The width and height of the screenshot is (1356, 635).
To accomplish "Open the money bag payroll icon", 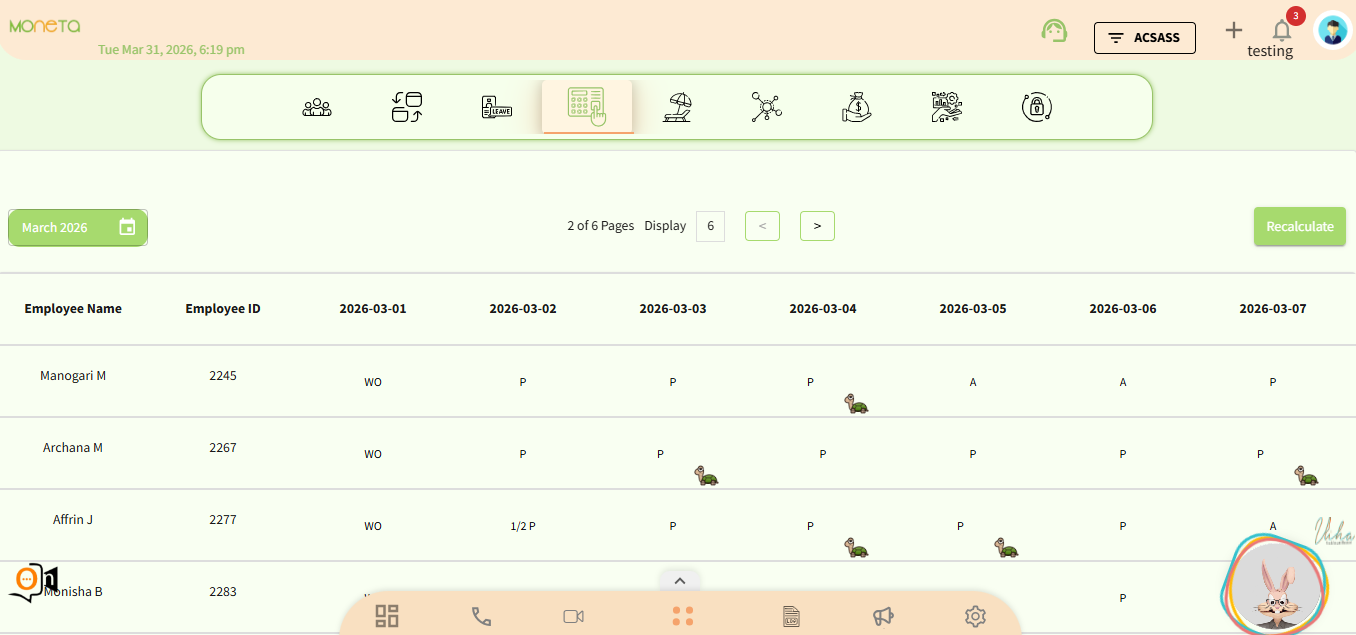I will [857, 107].
